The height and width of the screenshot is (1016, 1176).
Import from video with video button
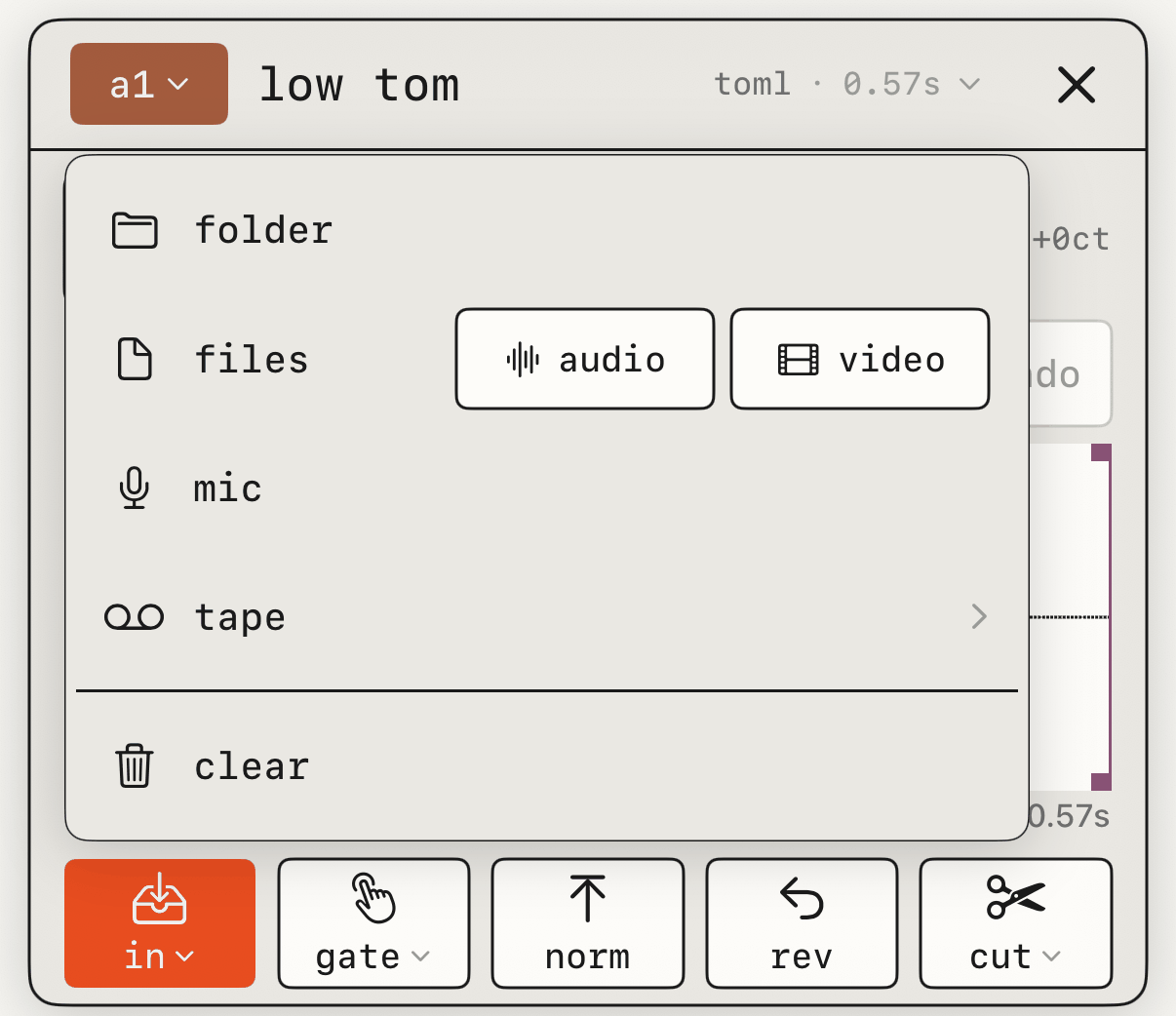coord(860,359)
